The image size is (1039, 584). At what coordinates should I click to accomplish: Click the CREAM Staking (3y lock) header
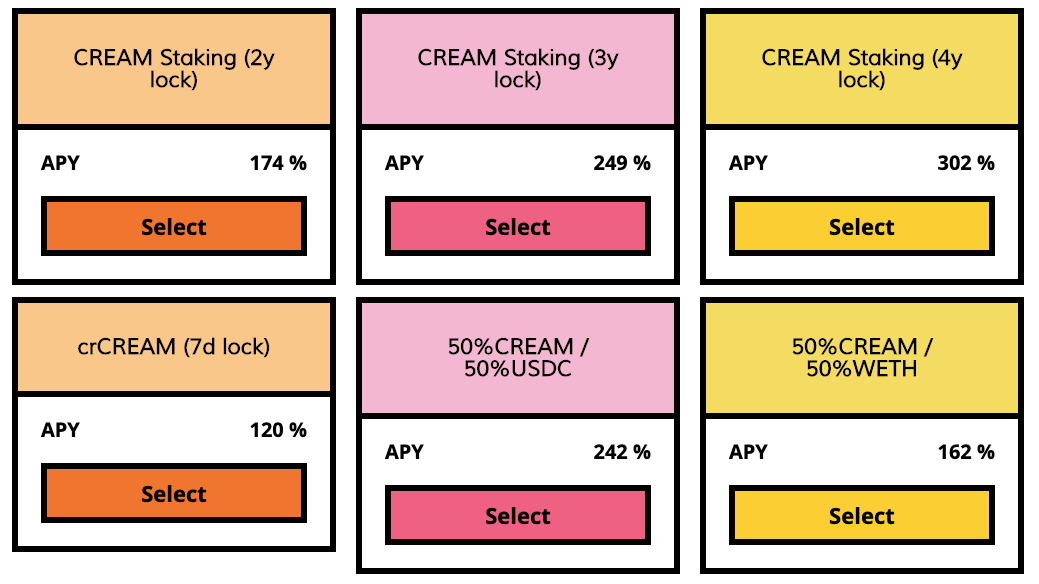tap(518, 68)
